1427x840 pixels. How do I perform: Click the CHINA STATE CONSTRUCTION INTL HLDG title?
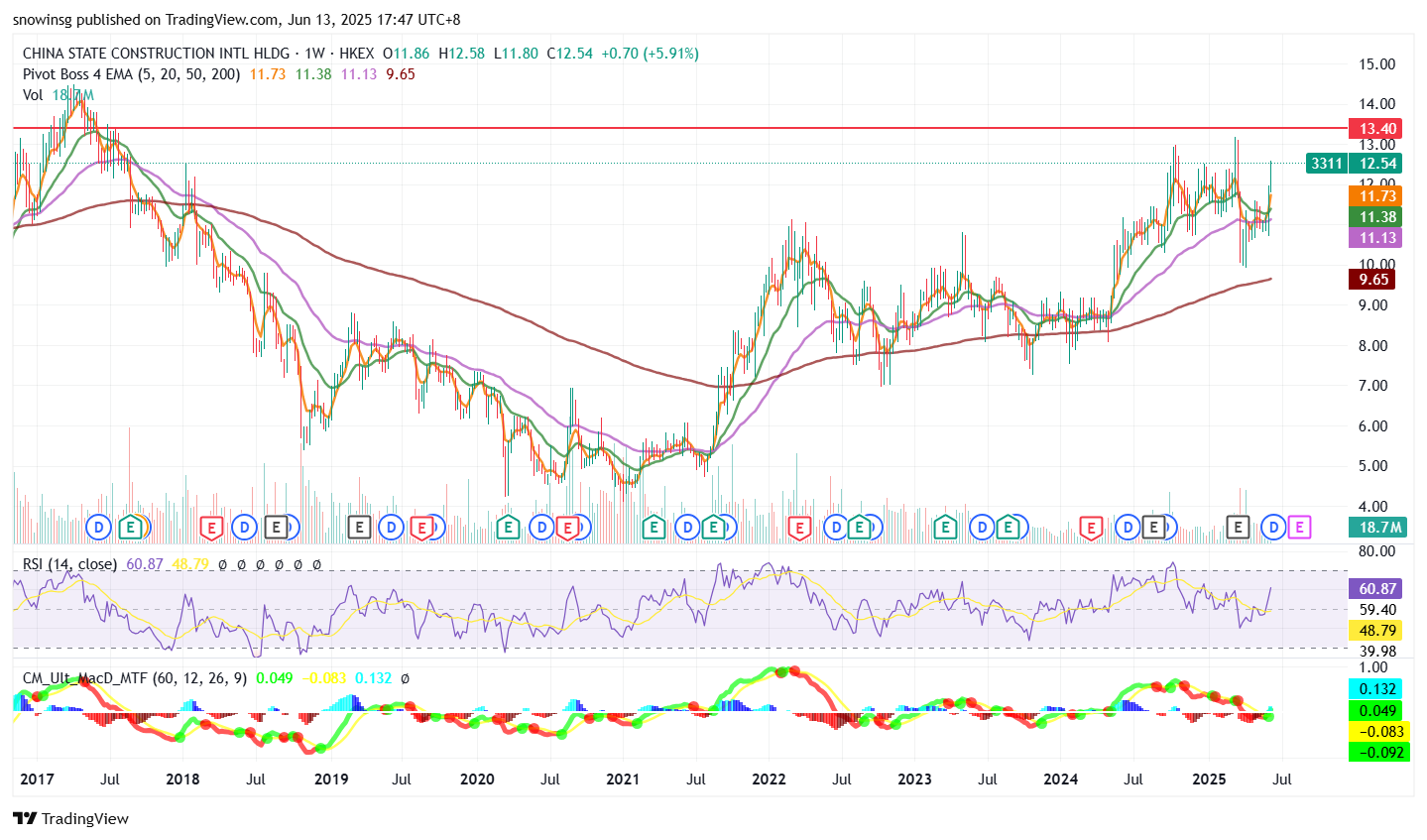pyautogui.click(x=156, y=54)
